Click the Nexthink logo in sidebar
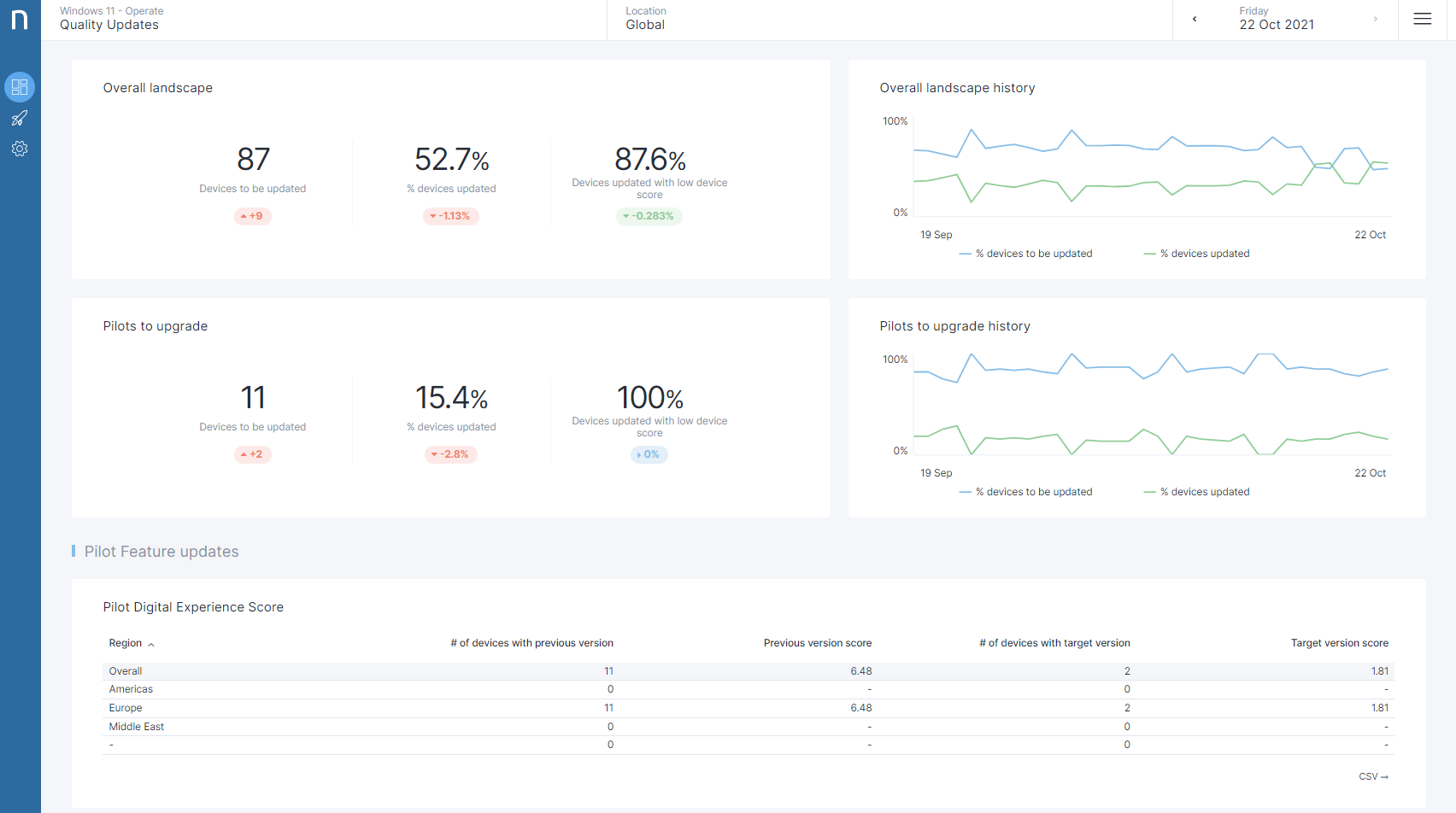 20,20
